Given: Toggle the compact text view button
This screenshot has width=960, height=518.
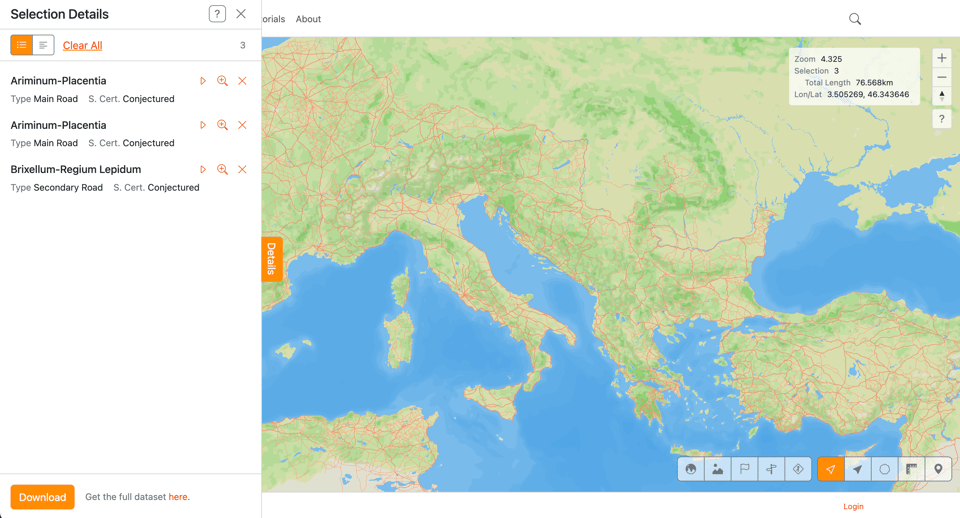Looking at the screenshot, I should tap(43, 45).
